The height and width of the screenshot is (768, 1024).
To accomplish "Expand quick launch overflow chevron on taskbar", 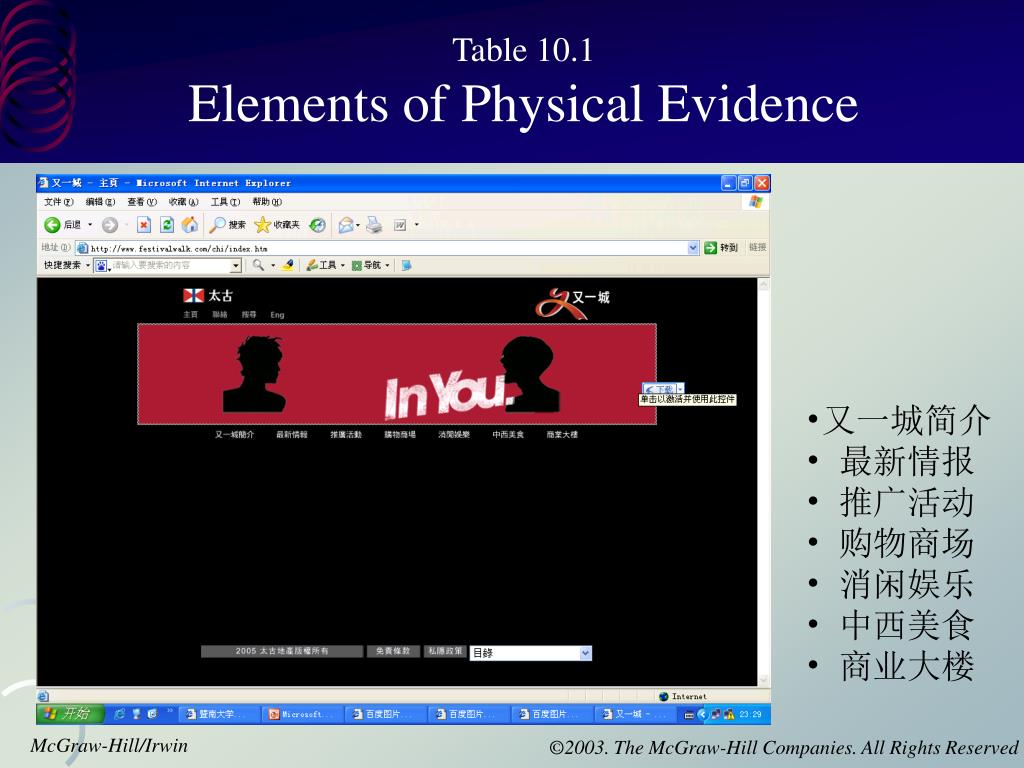I will pyautogui.click(x=170, y=710).
